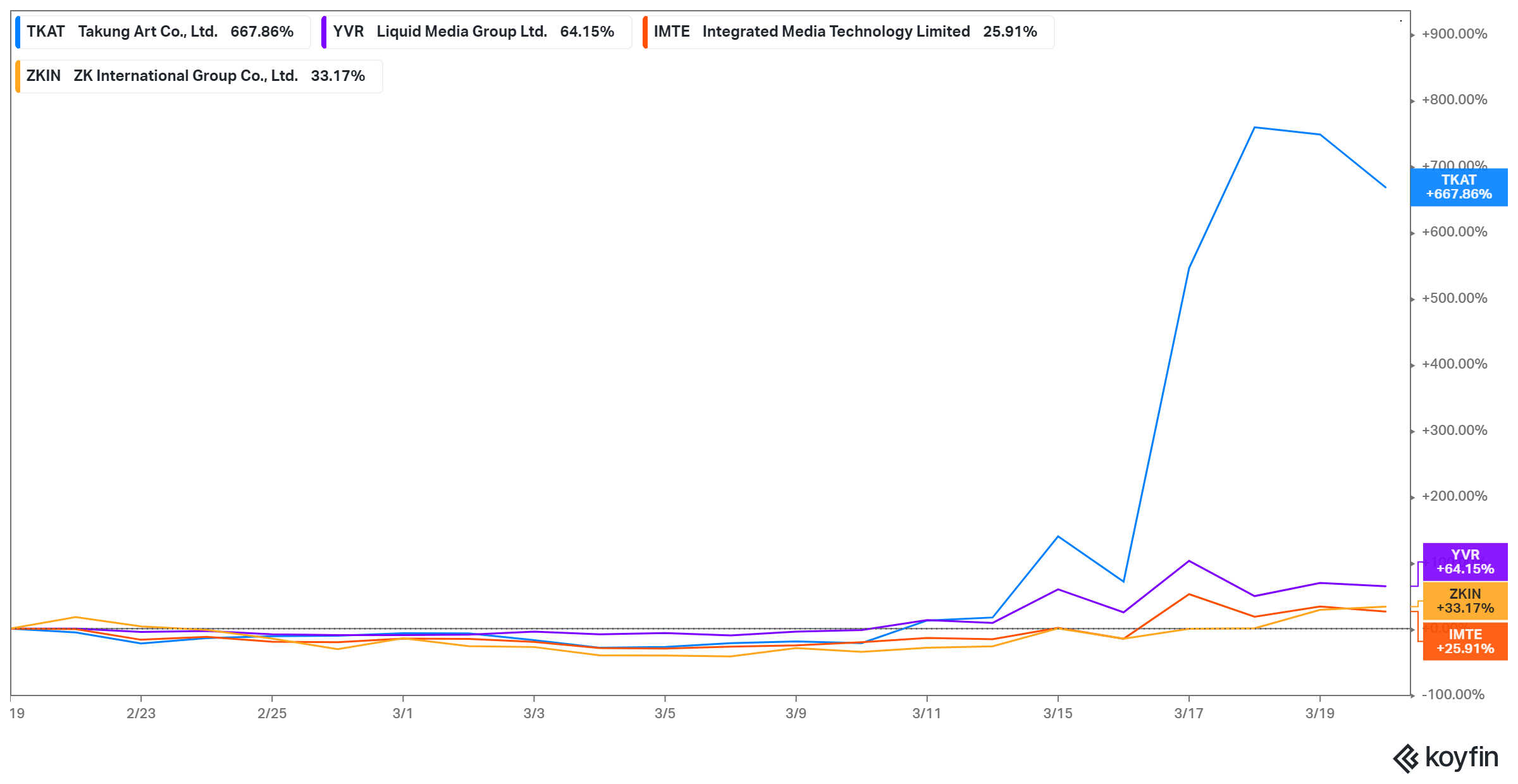Screen dimensions: 1518x784
Task: Click the YVR purple line peak at 3/17
Action: pyautogui.click(x=1189, y=561)
